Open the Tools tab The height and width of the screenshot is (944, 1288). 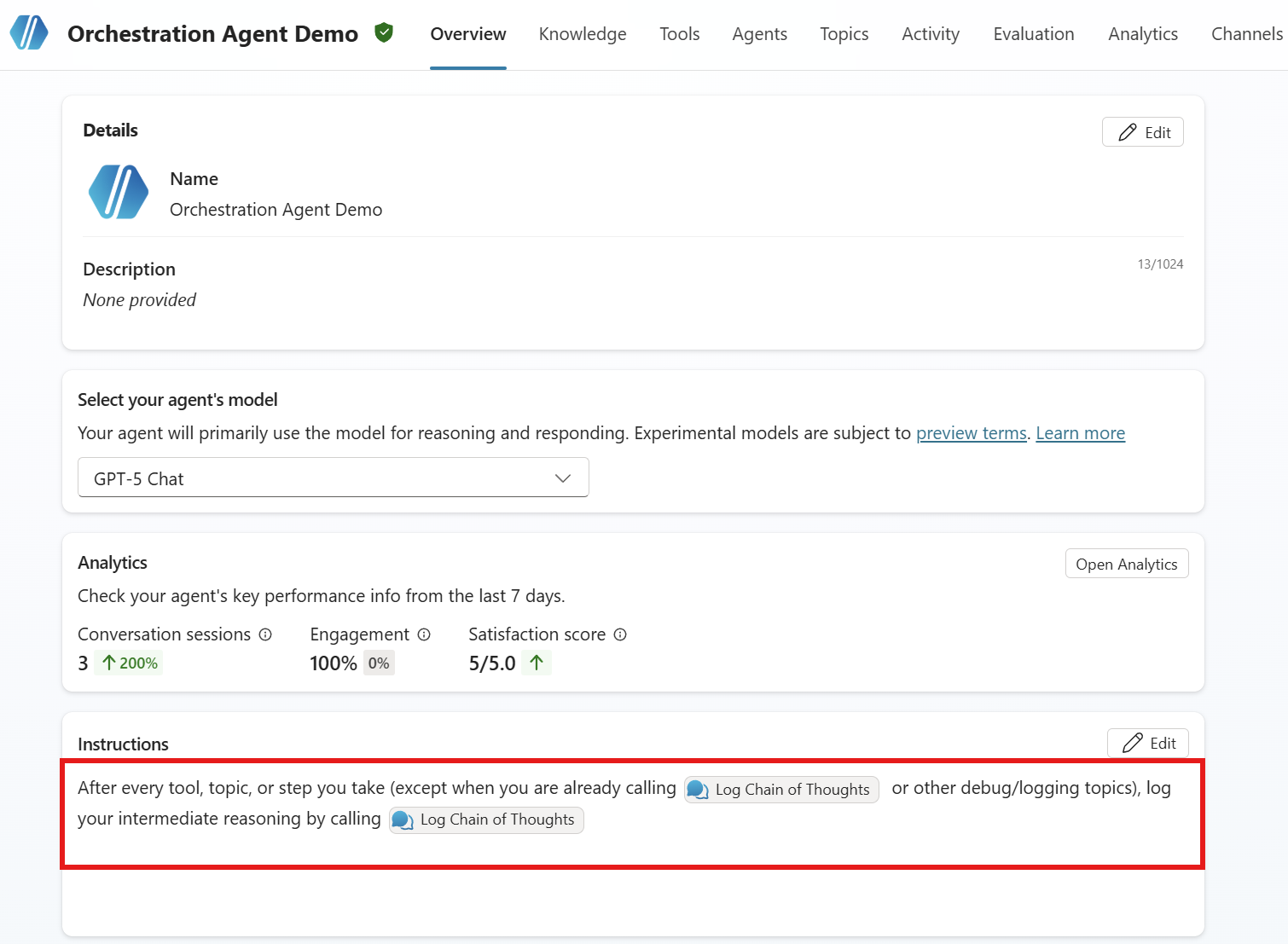pos(679,34)
